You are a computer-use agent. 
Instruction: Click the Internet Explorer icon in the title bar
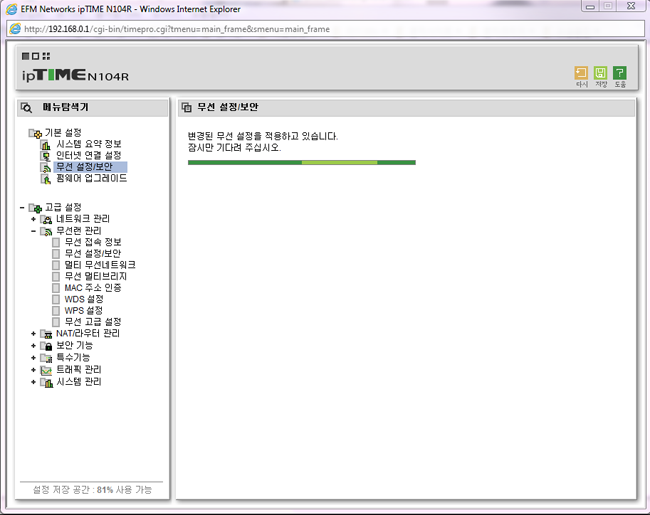point(11,9)
